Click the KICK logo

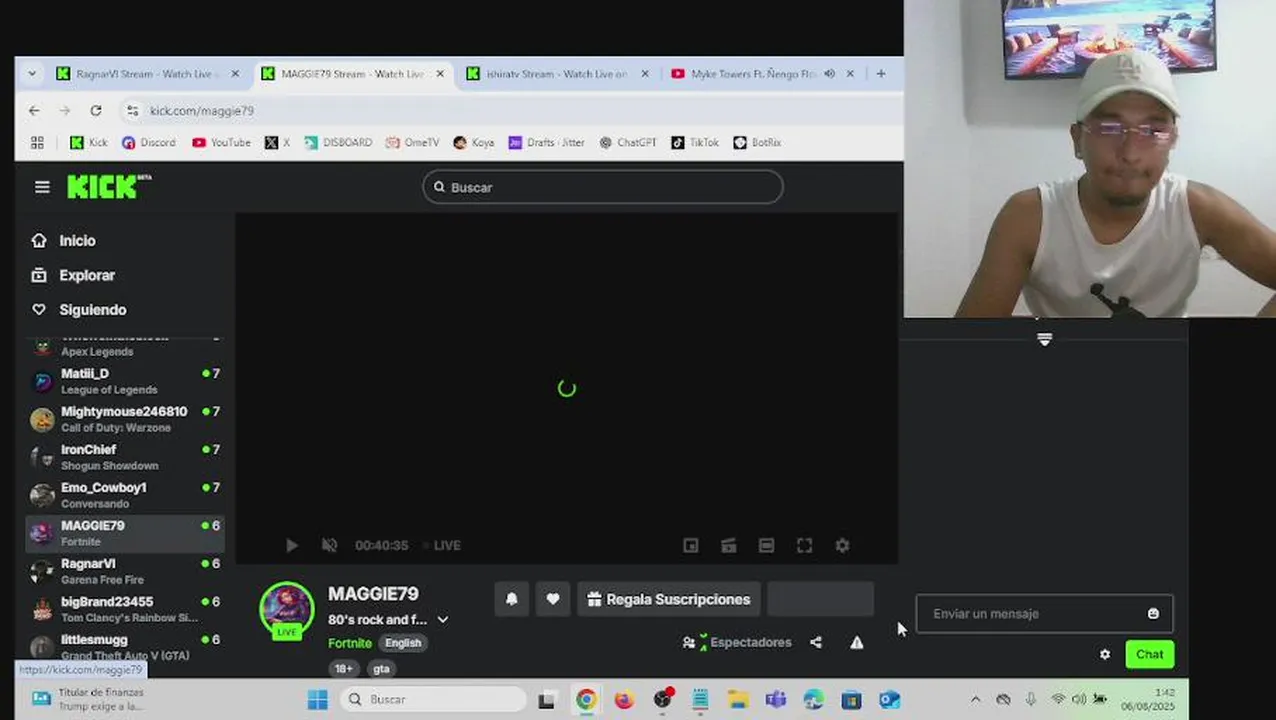108,186
